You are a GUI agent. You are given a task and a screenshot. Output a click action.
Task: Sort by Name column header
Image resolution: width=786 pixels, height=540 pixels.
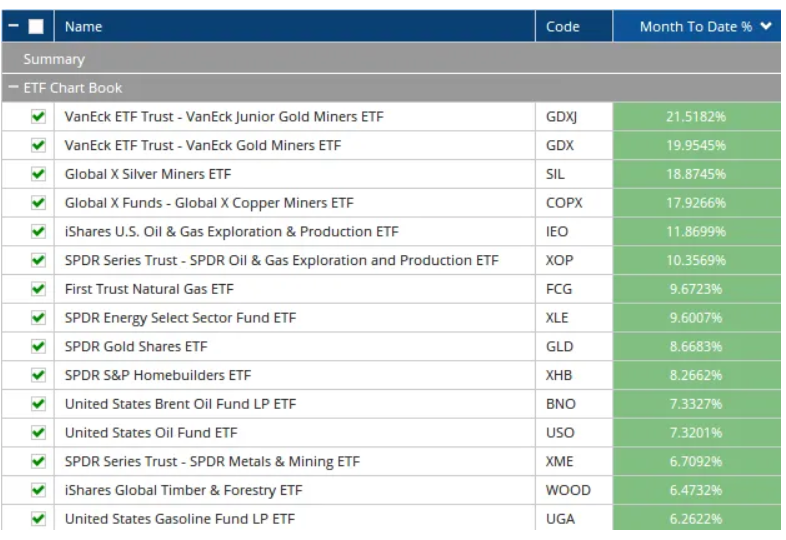pyautogui.click(x=84, y=27)
